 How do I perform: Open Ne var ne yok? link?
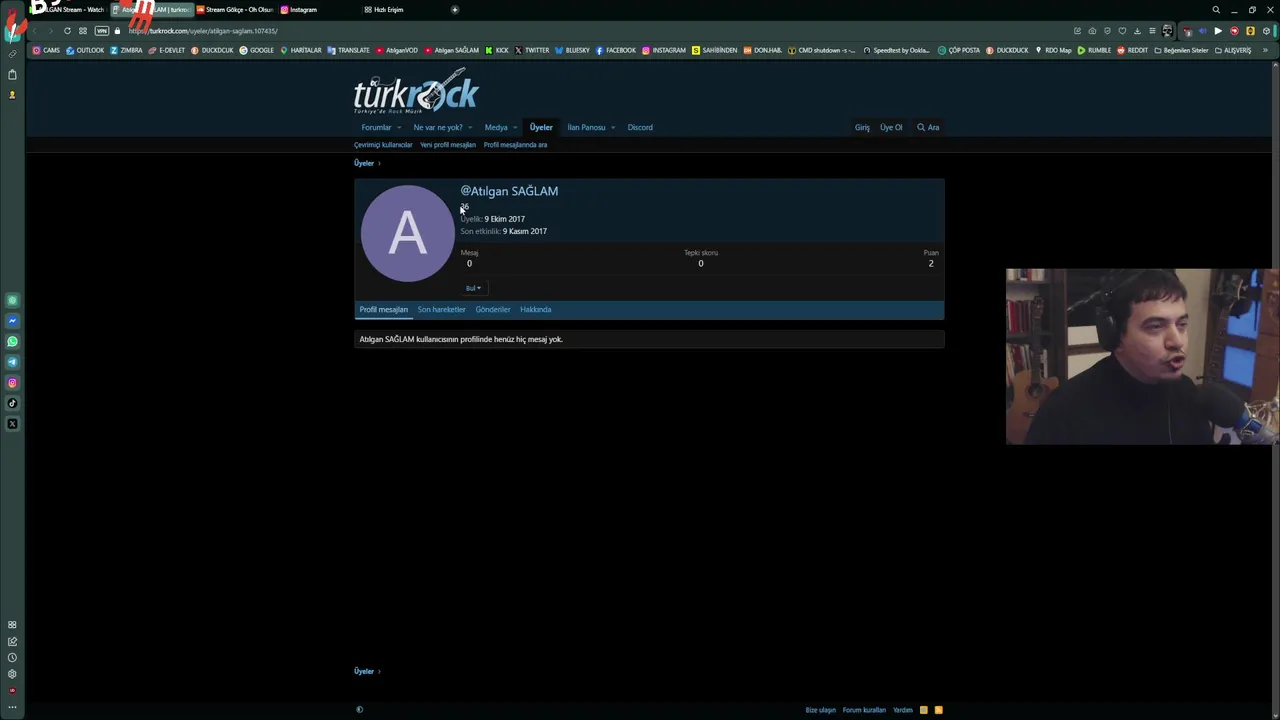[x=438, y=128]
